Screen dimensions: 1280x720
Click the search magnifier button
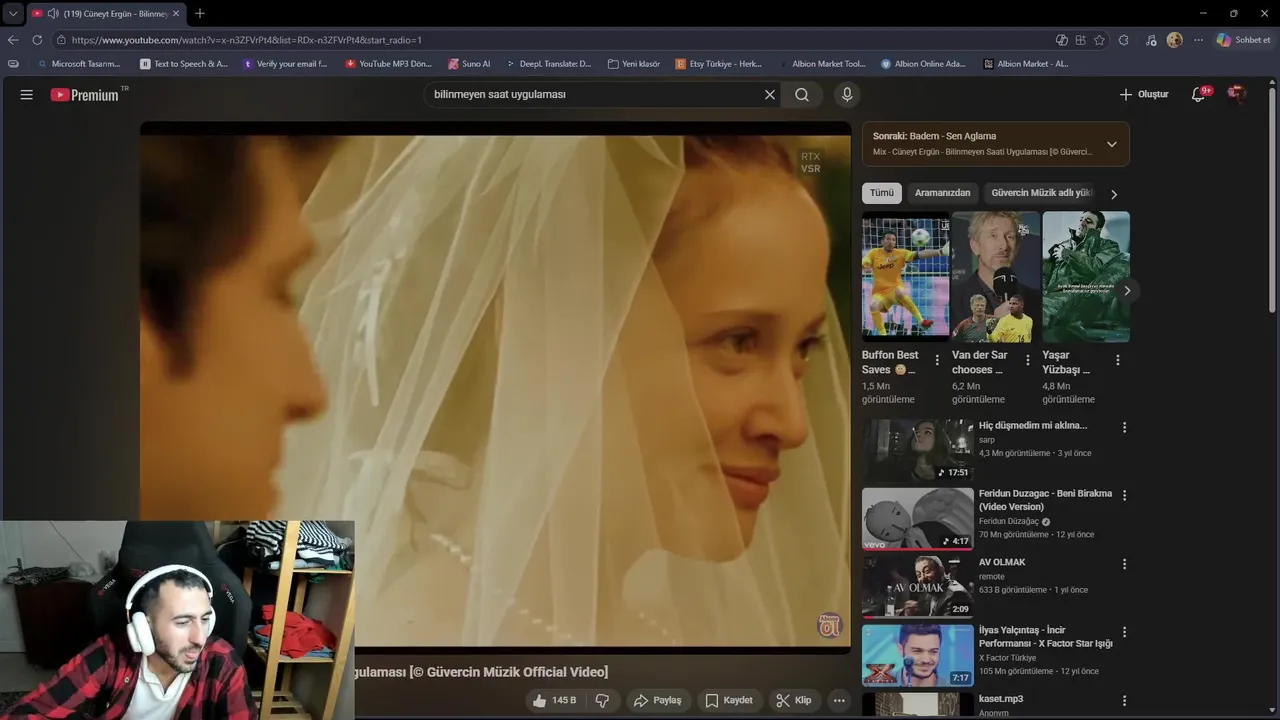802,95
